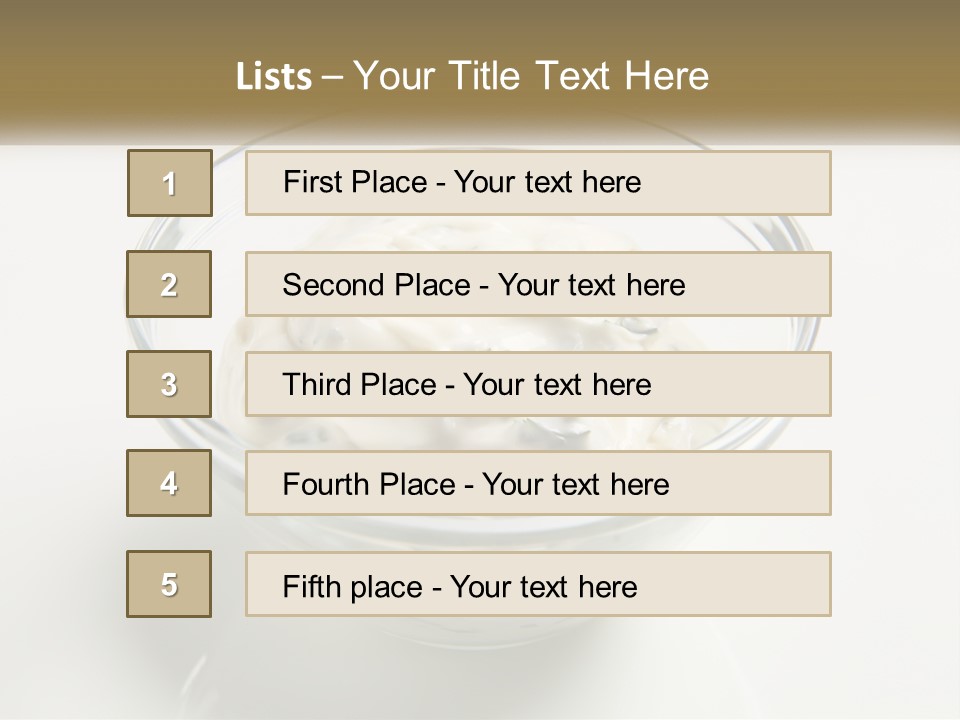Click 'Your text here' in Fifth place row
Screen dimensions: 960x720
[x=543, y=586]
